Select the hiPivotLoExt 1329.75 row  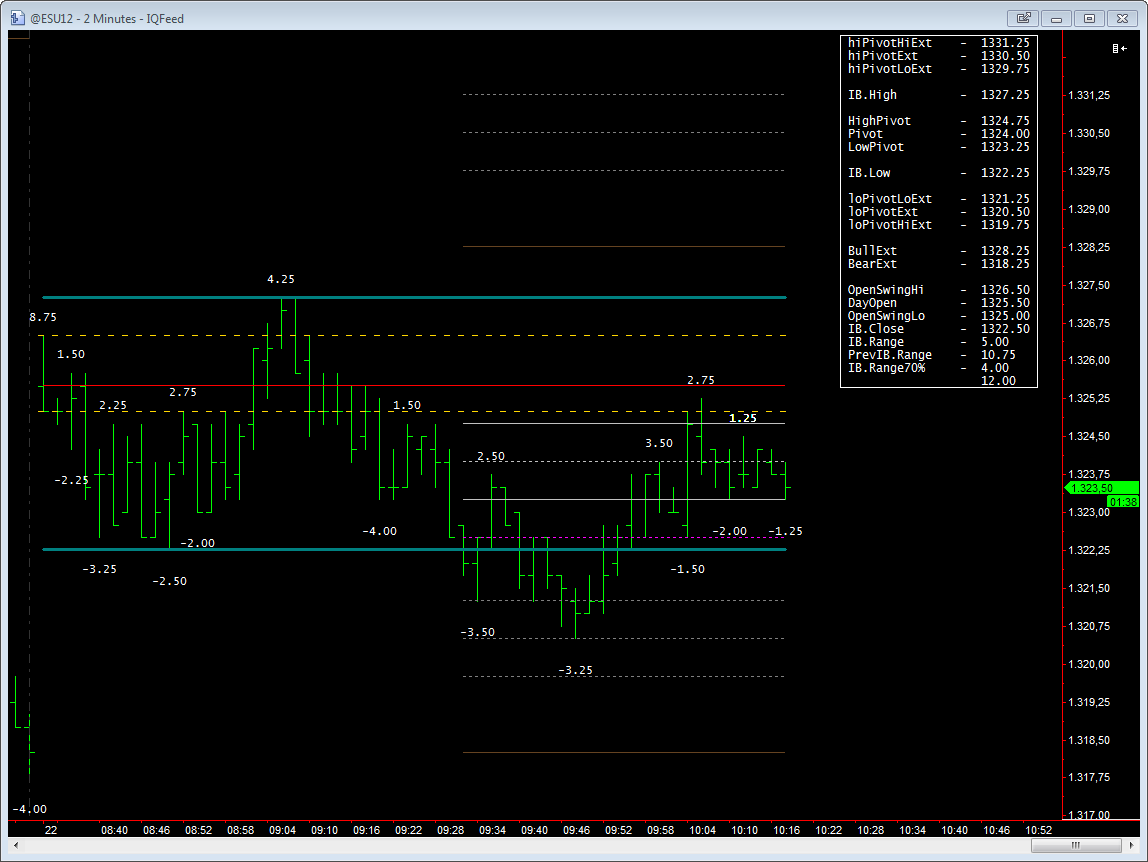(939, 69)
